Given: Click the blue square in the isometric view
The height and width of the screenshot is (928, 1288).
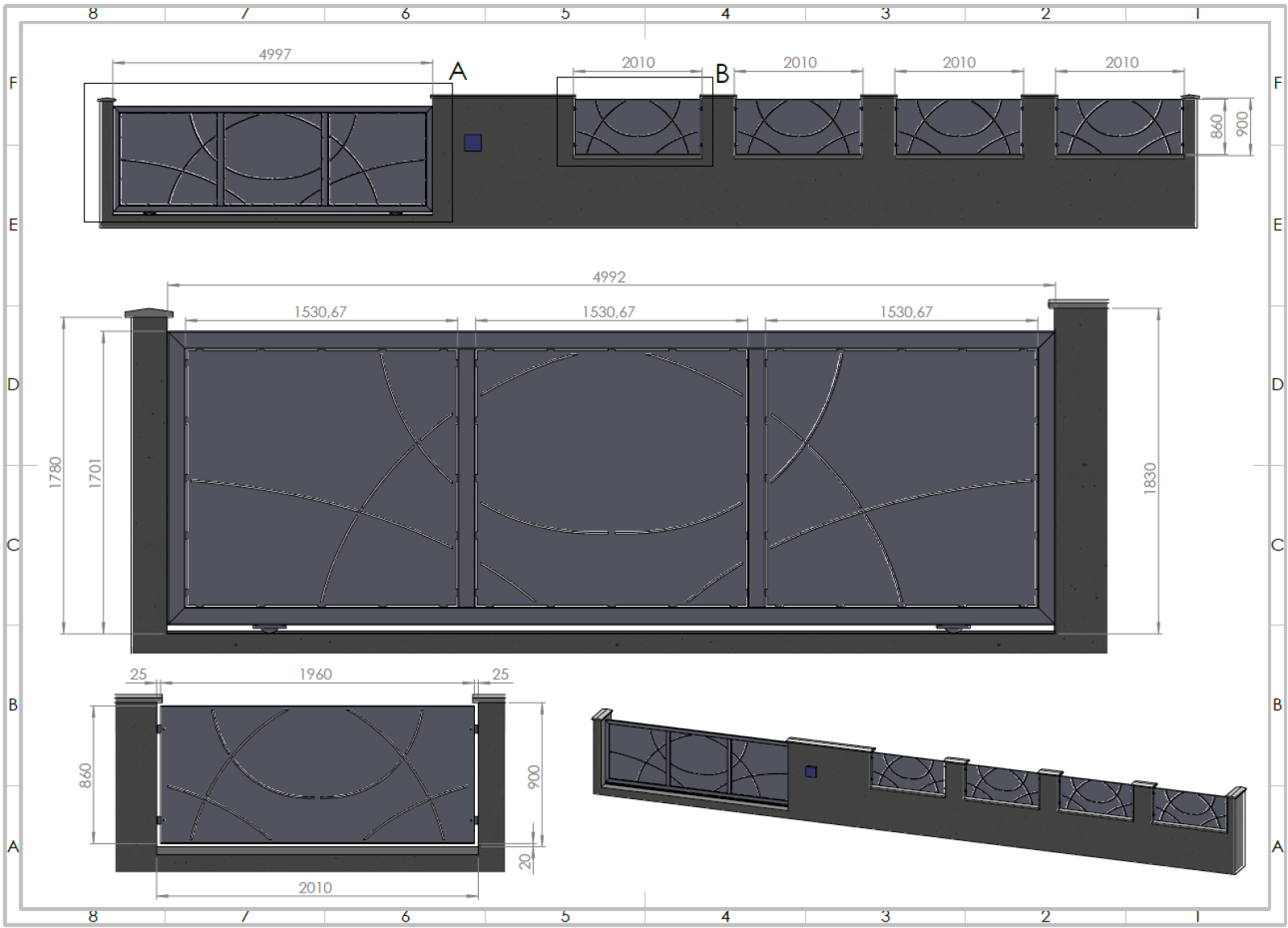Looking at the screenshot, I should [x=811, y=772].
